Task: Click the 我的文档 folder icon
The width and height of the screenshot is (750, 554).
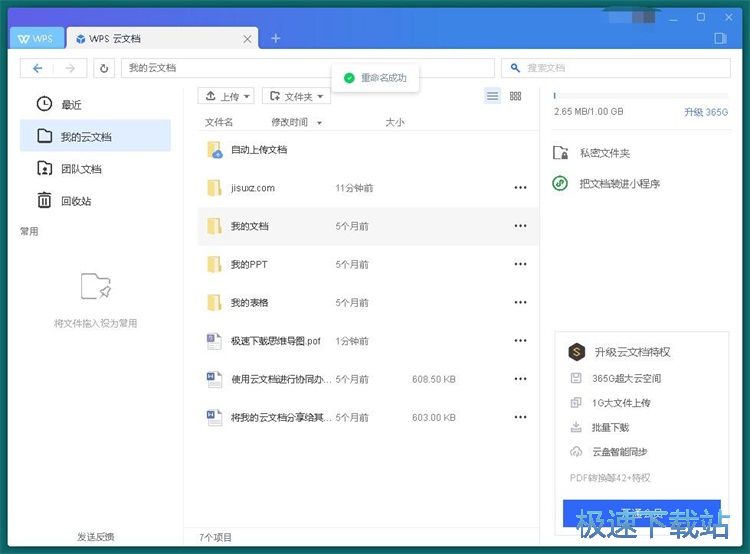Action: 214,226
